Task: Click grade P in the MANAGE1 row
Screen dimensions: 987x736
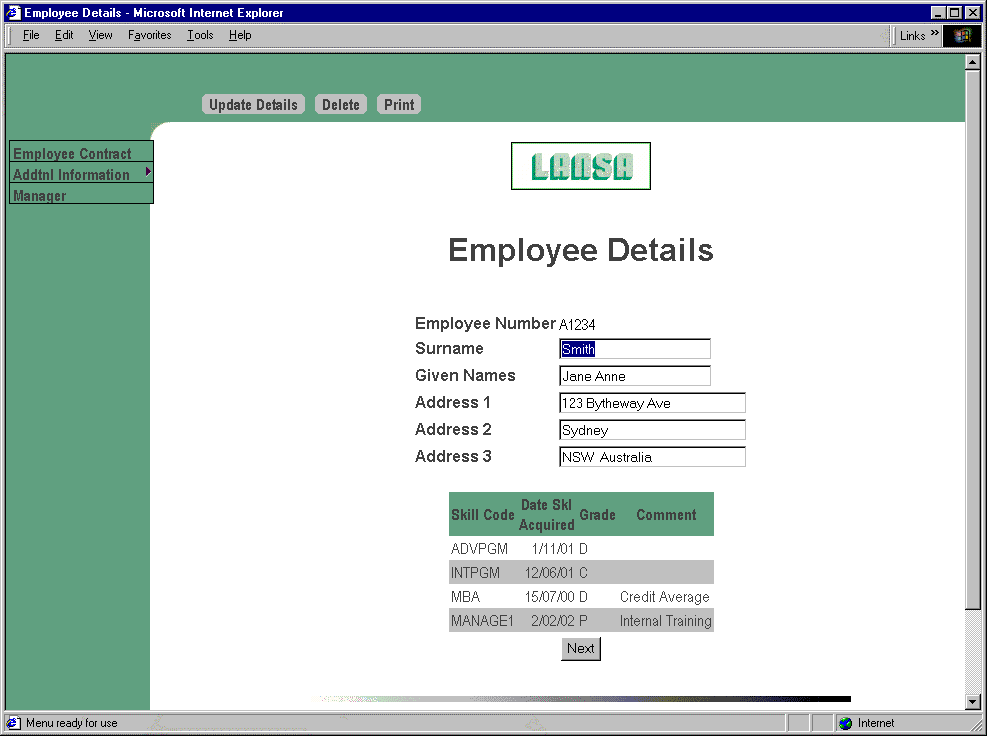Action: [x=583, y=621]
